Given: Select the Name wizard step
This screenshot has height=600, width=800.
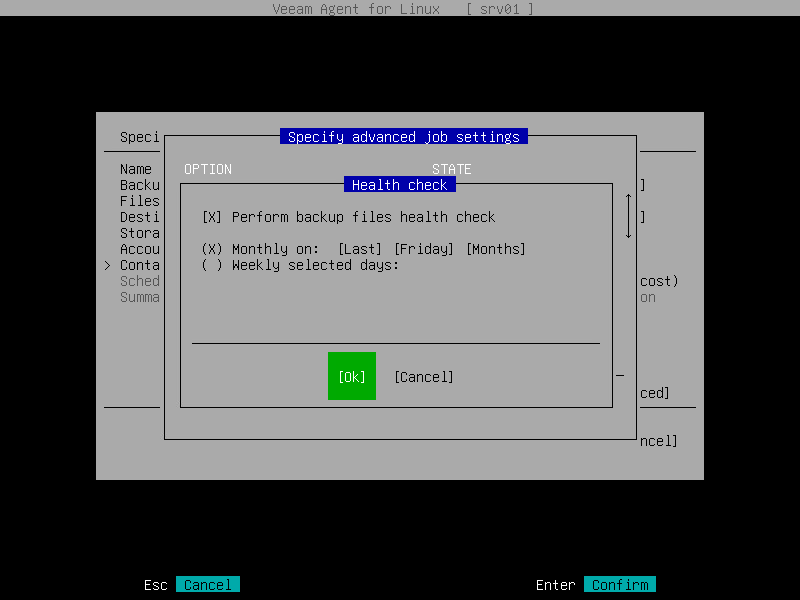Looking at the screenshot, I should pyautogui.click(x=136, y=169).
